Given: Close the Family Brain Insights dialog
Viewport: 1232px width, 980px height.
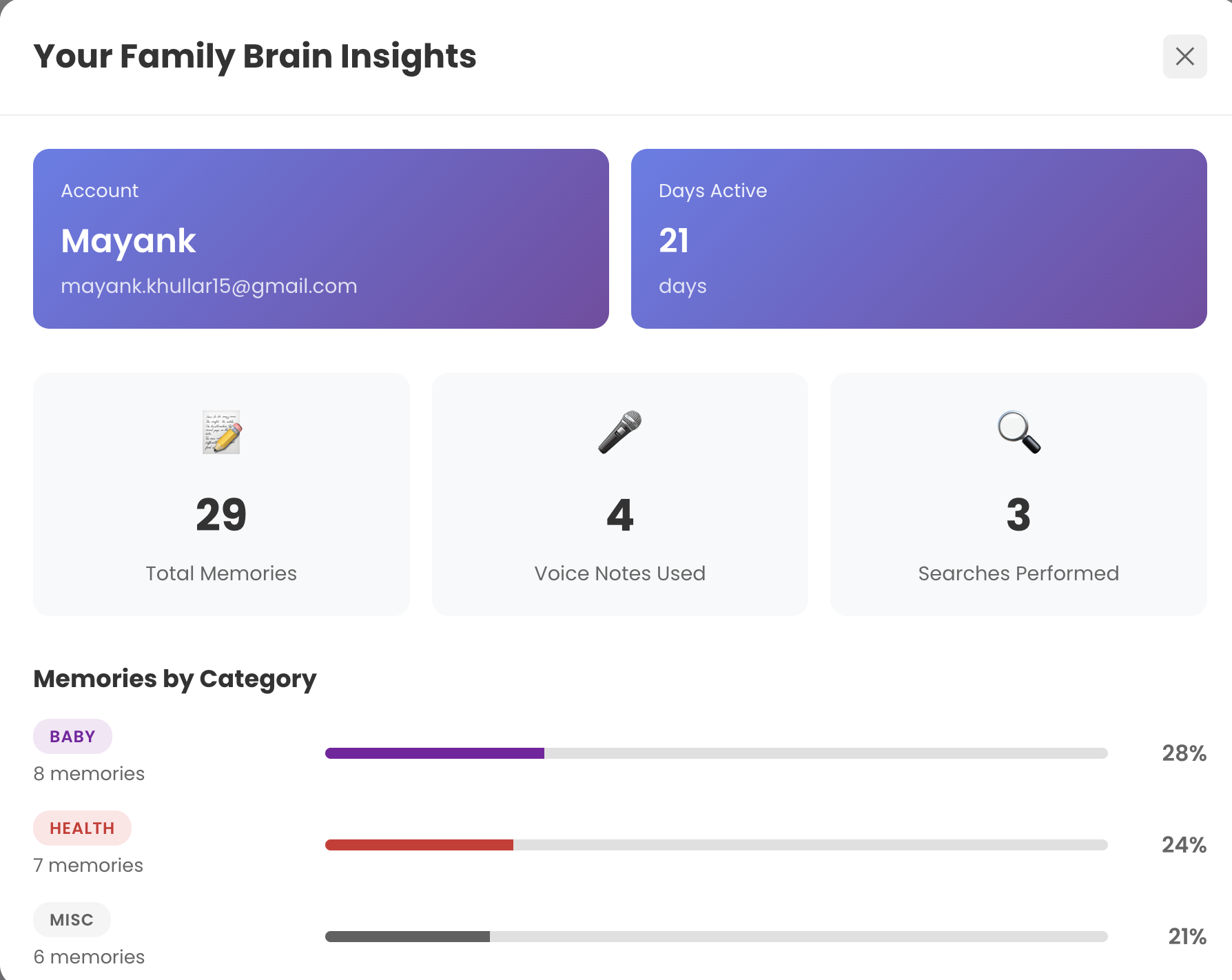Looking at the screenshot, I should pyautogui.click(x=1184, y=57).
